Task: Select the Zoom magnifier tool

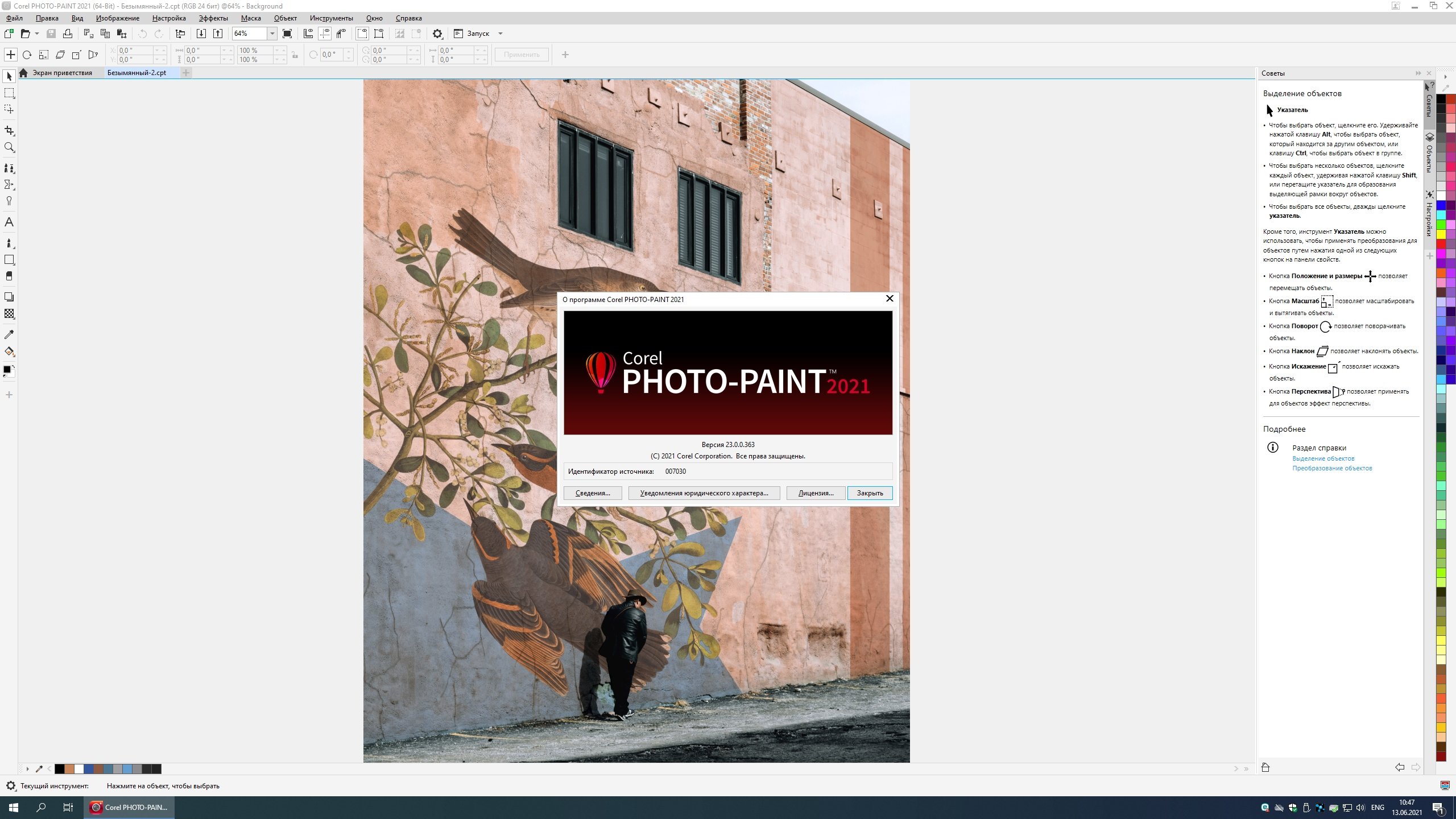Action: 9,148
